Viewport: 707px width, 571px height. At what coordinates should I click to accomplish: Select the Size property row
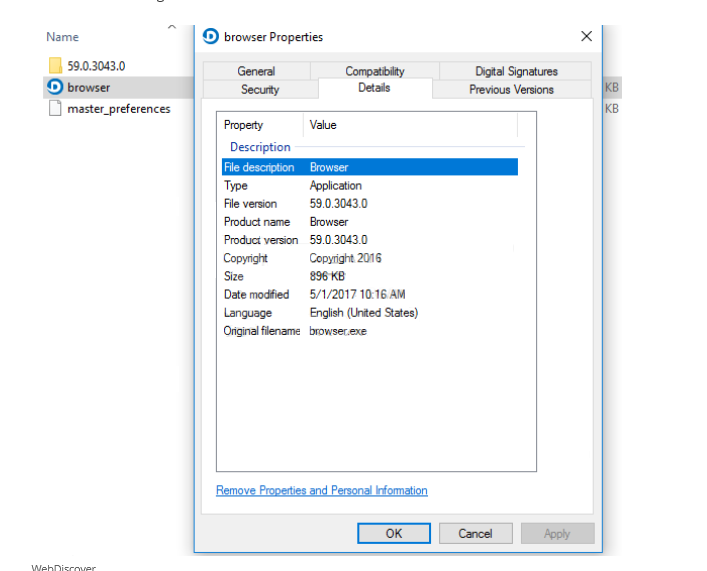[x=370, y=276]
